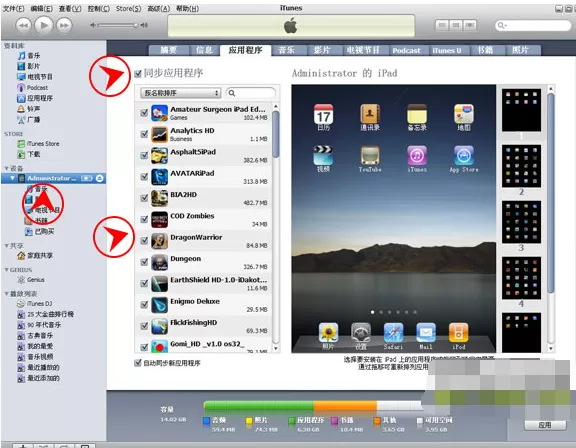
Task: Switch to cover flow view button
Action: [x=469, y=25]
